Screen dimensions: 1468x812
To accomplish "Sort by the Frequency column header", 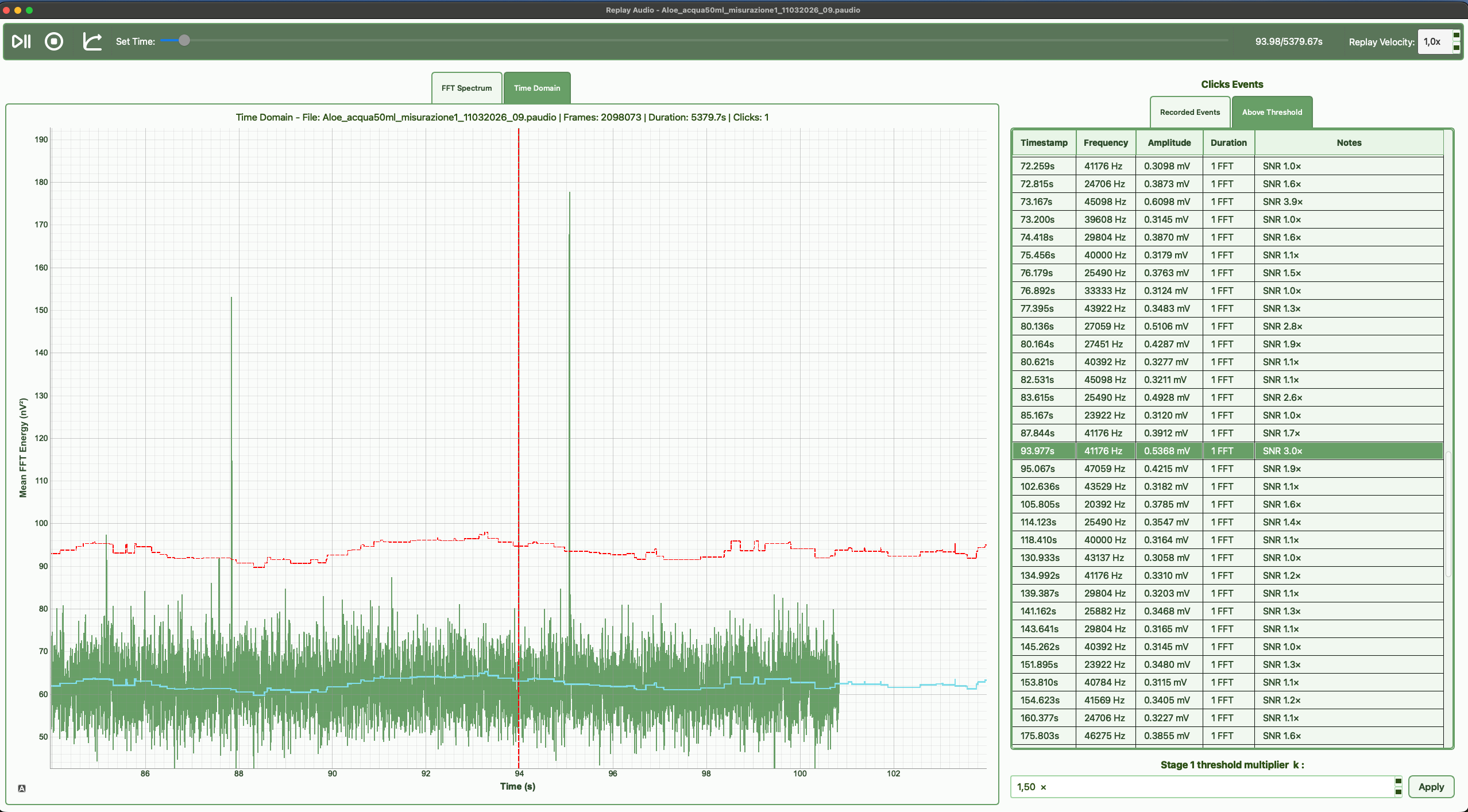I will (x=1106, y=142).
